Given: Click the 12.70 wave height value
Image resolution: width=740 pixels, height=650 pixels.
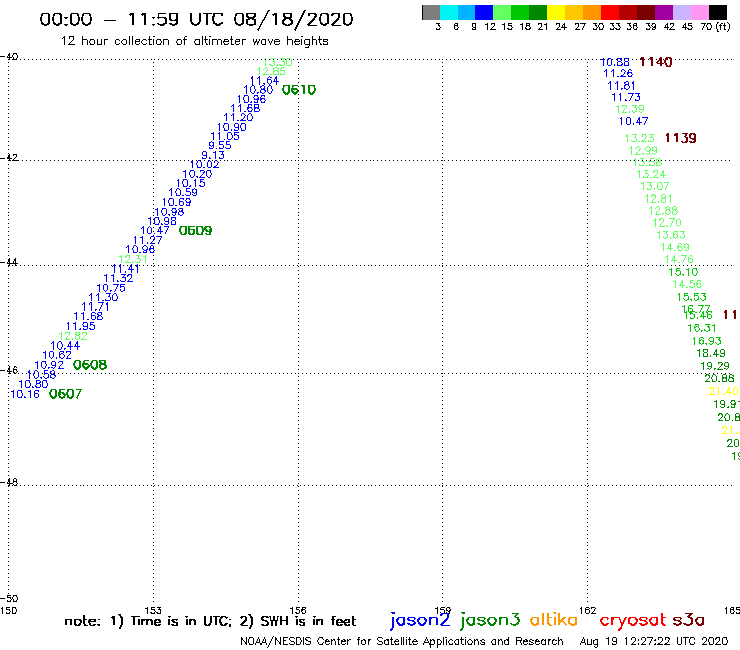Looking at the screenshot, I should click(x=667, y=222).
